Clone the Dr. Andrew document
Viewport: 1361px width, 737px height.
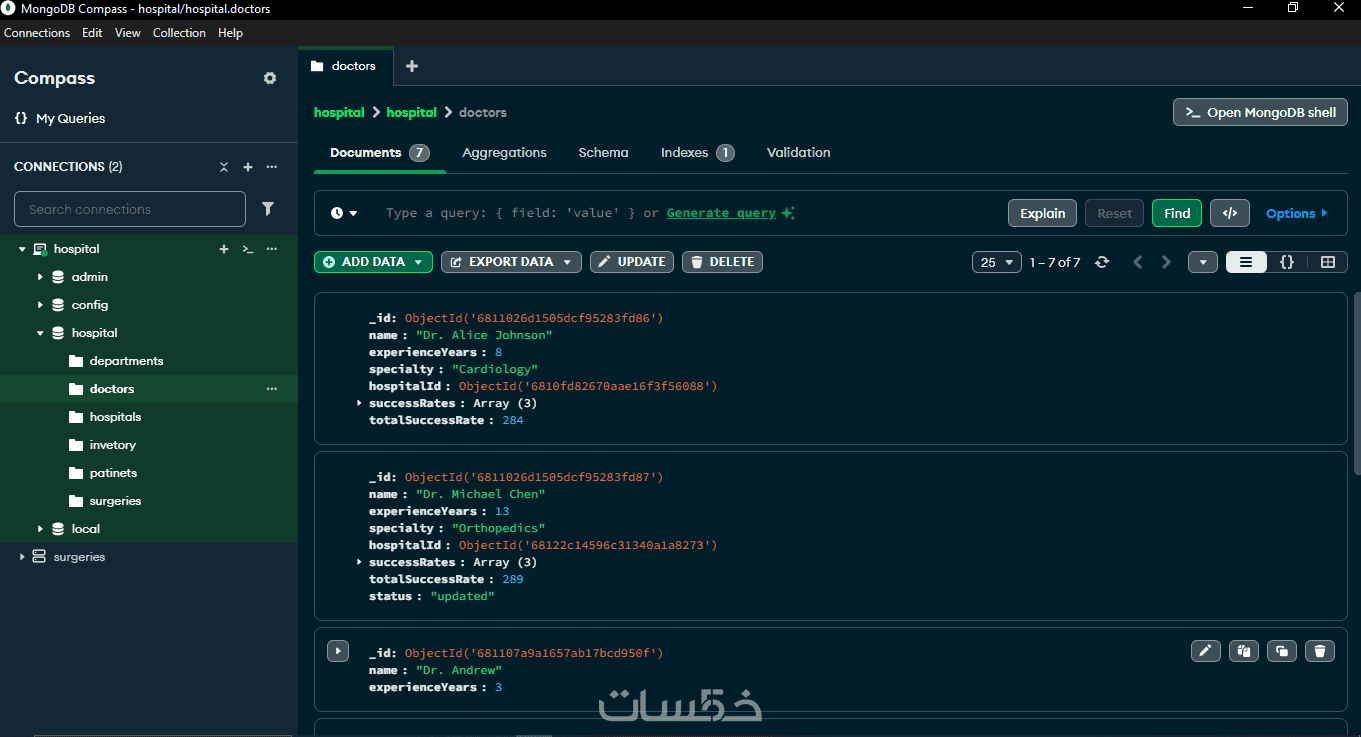tap(1282, 651)
